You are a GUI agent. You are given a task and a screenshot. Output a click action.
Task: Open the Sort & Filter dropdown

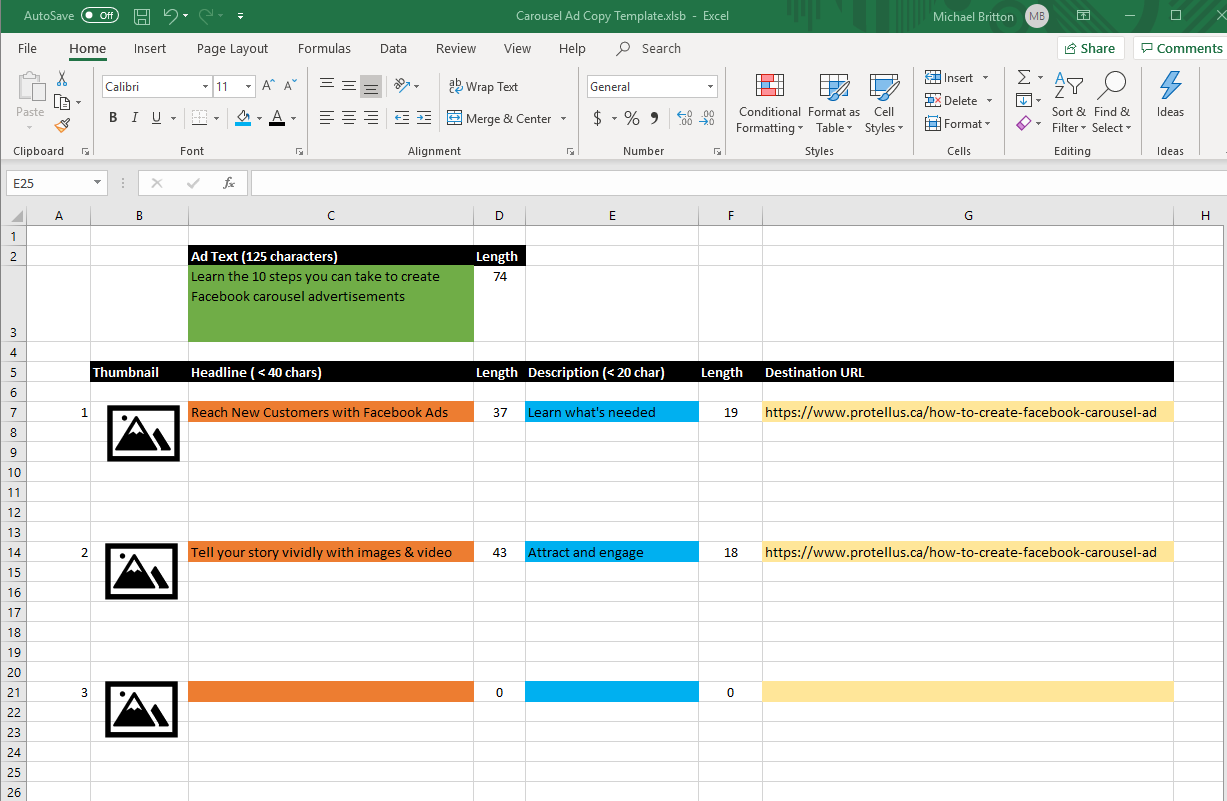pyautogui.click(x=1069, y=104)
